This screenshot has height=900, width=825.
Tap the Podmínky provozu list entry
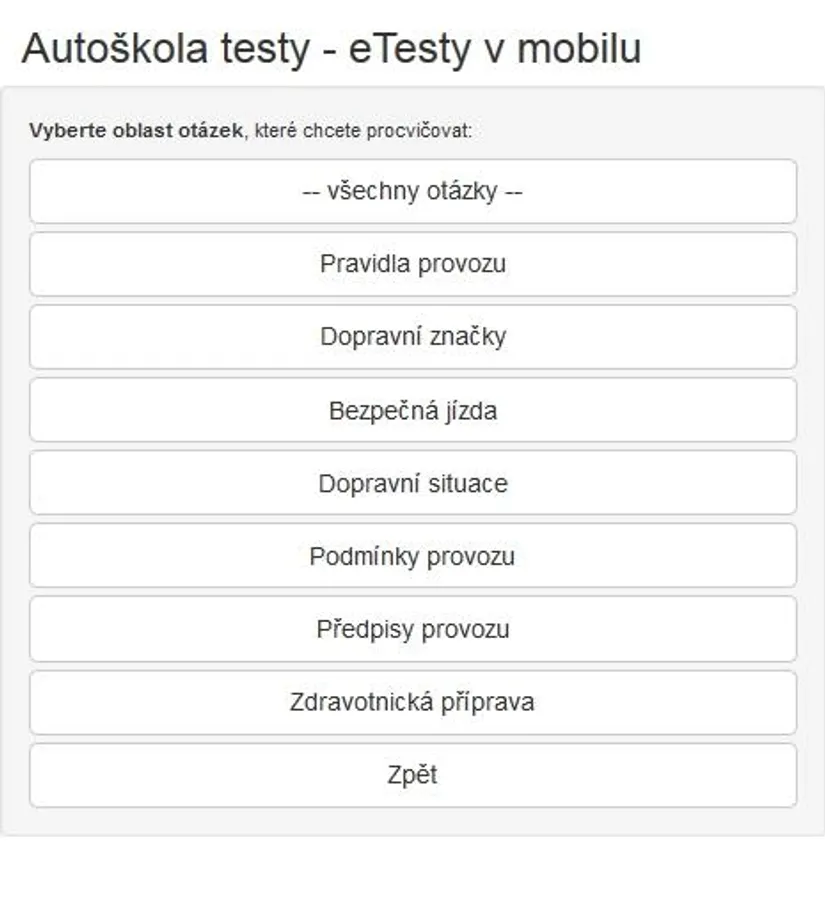[413, 556]
